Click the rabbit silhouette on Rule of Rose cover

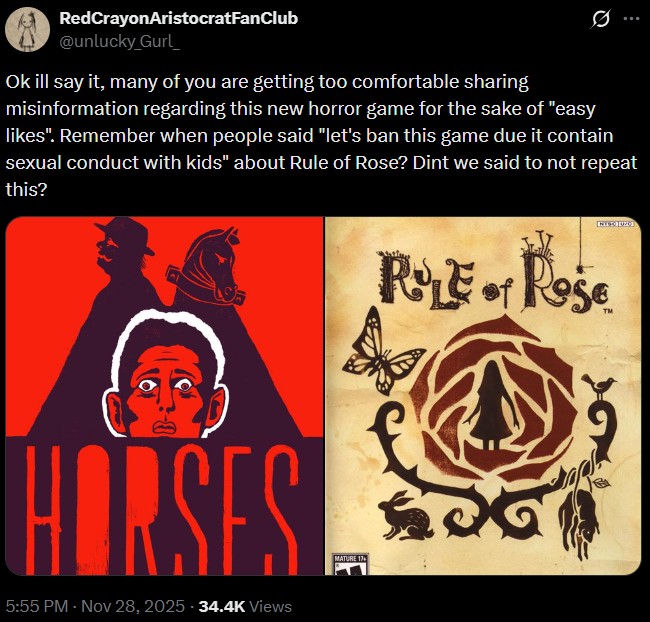[x=405, y=515]
